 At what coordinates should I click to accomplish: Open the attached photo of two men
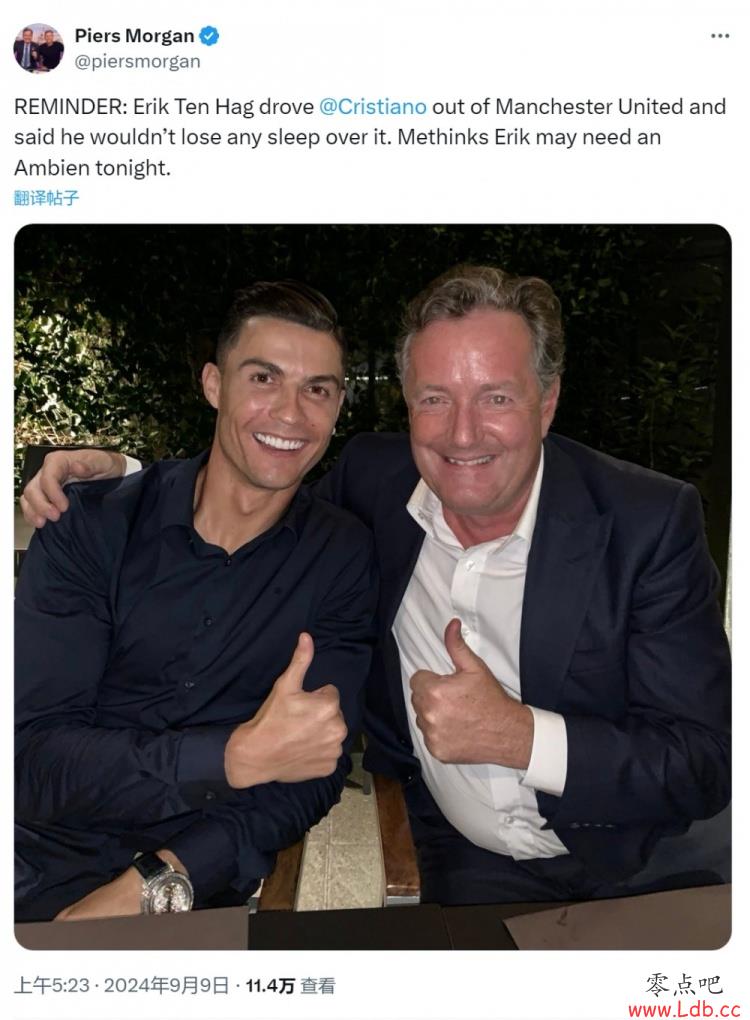(x=373, y=587)
